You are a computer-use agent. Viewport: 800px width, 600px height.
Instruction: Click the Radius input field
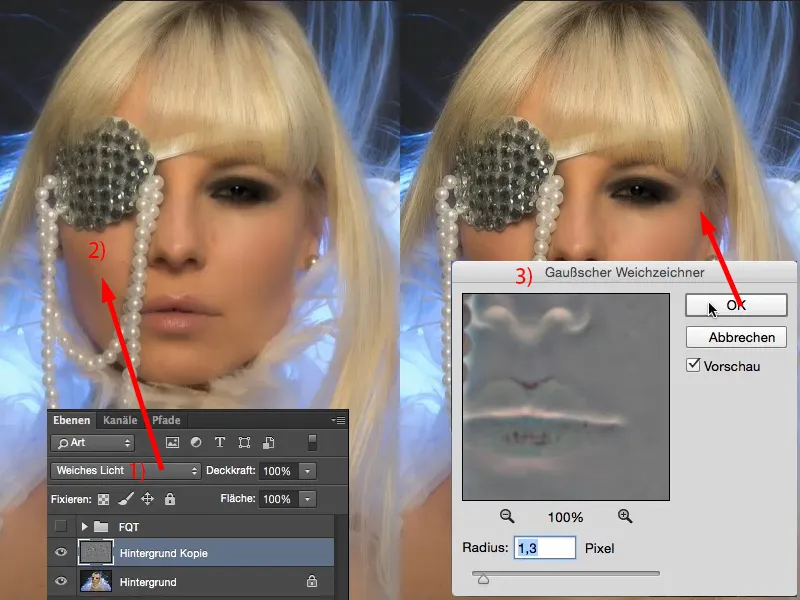tap(545, 548)
